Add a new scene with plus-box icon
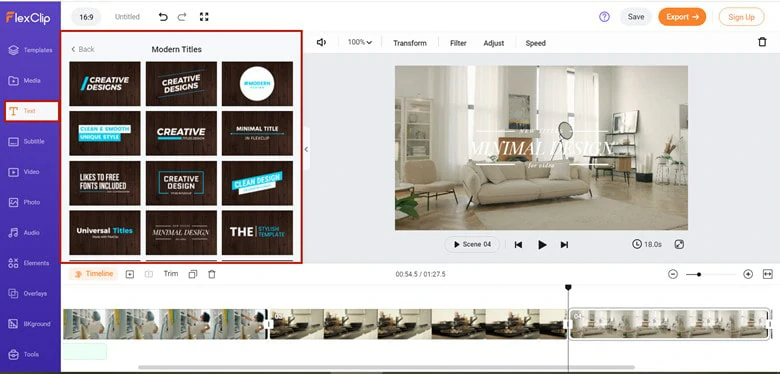The height and width of the screenshot is (374, 780). pos(130,274)
